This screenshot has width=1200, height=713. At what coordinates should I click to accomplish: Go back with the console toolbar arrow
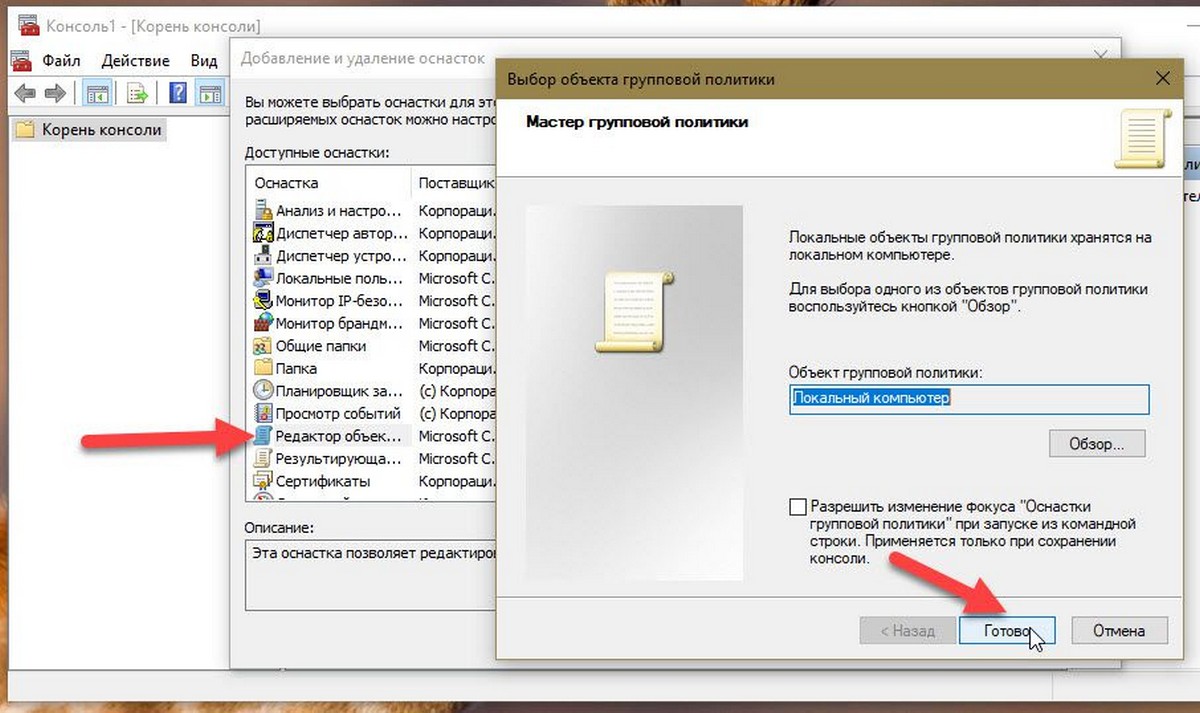[x=26, y=94]
